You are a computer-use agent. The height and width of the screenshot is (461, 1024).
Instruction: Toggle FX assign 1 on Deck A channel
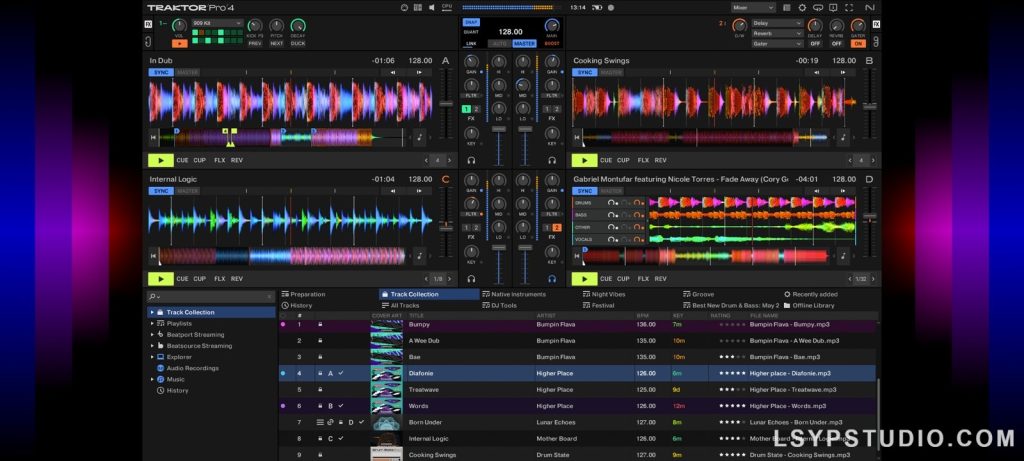466,109
